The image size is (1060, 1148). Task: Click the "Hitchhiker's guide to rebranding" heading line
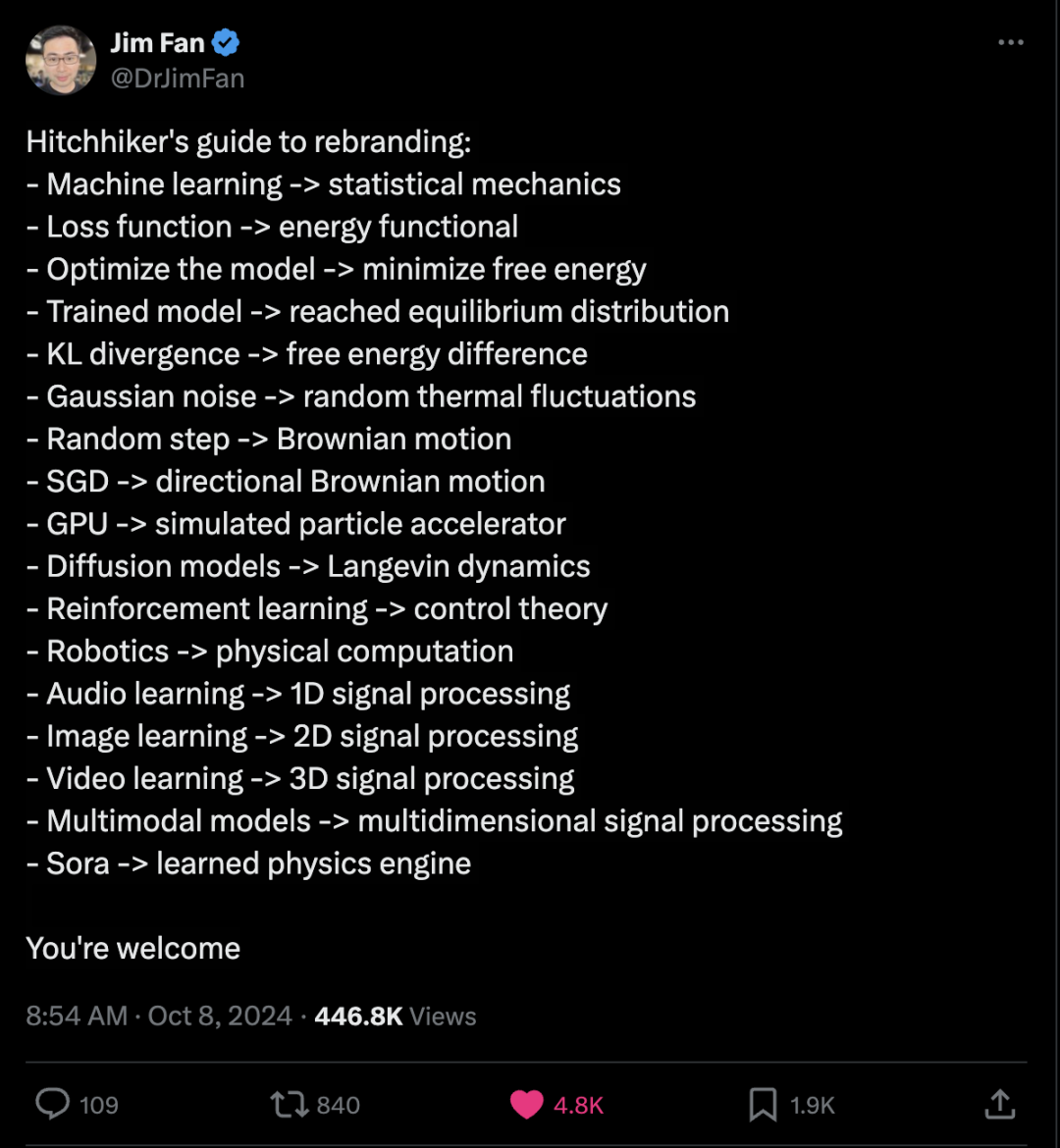248,142
